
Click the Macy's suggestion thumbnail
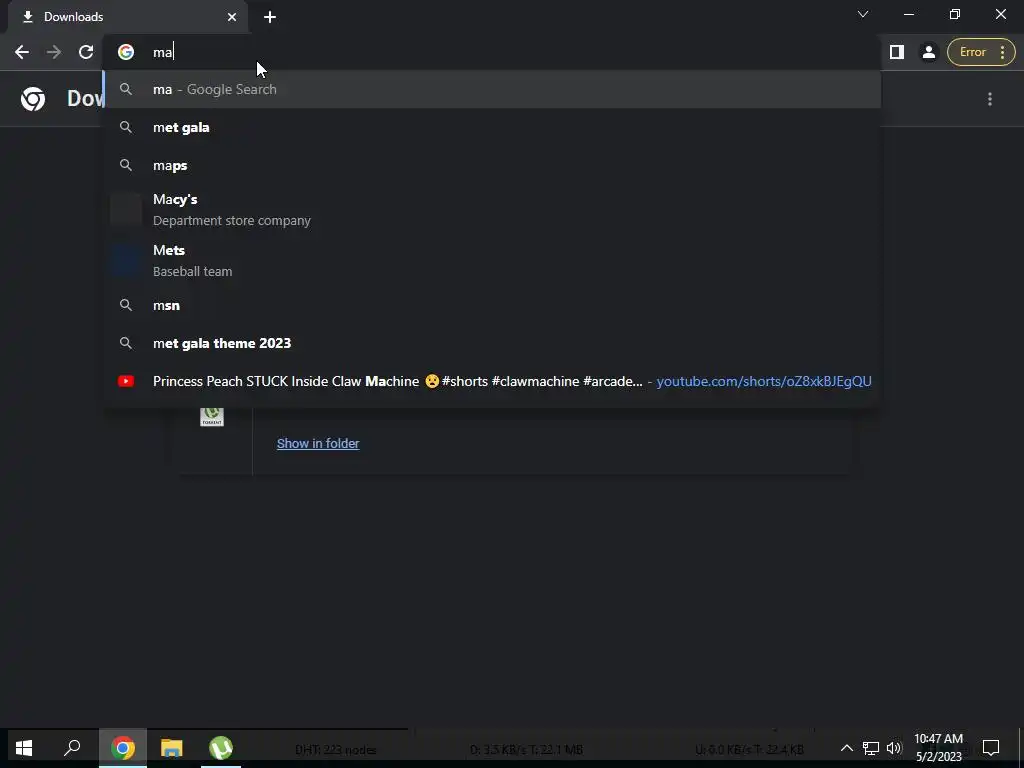point(126,210)
